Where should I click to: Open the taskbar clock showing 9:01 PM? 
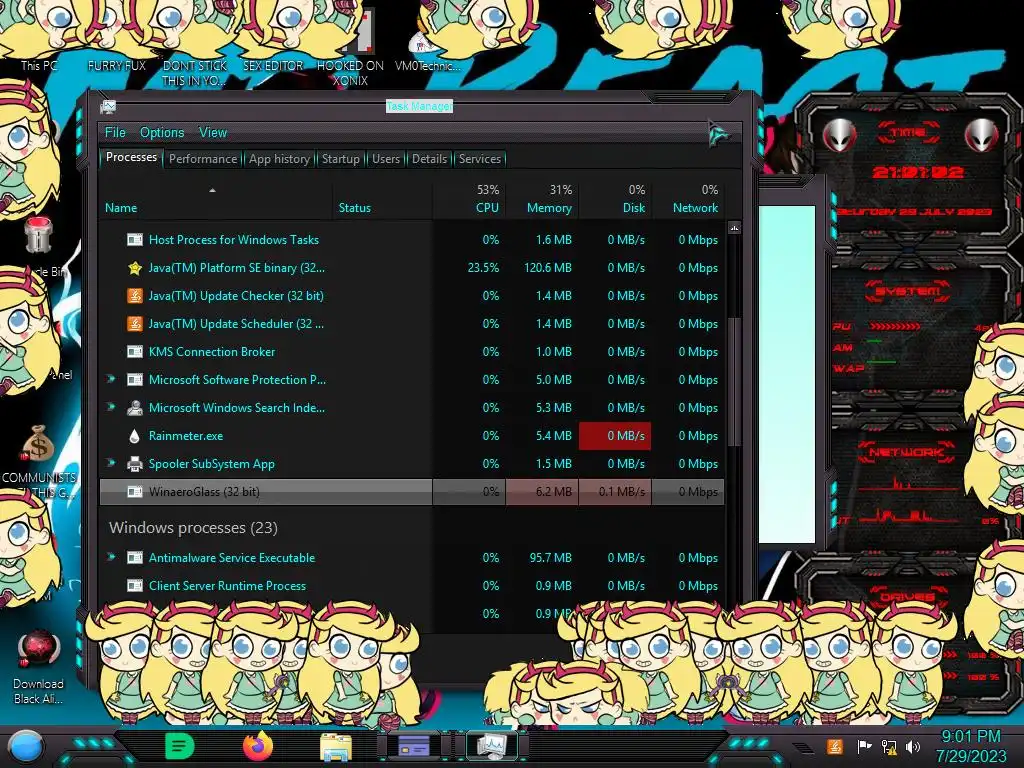click(x=970, y=746)
